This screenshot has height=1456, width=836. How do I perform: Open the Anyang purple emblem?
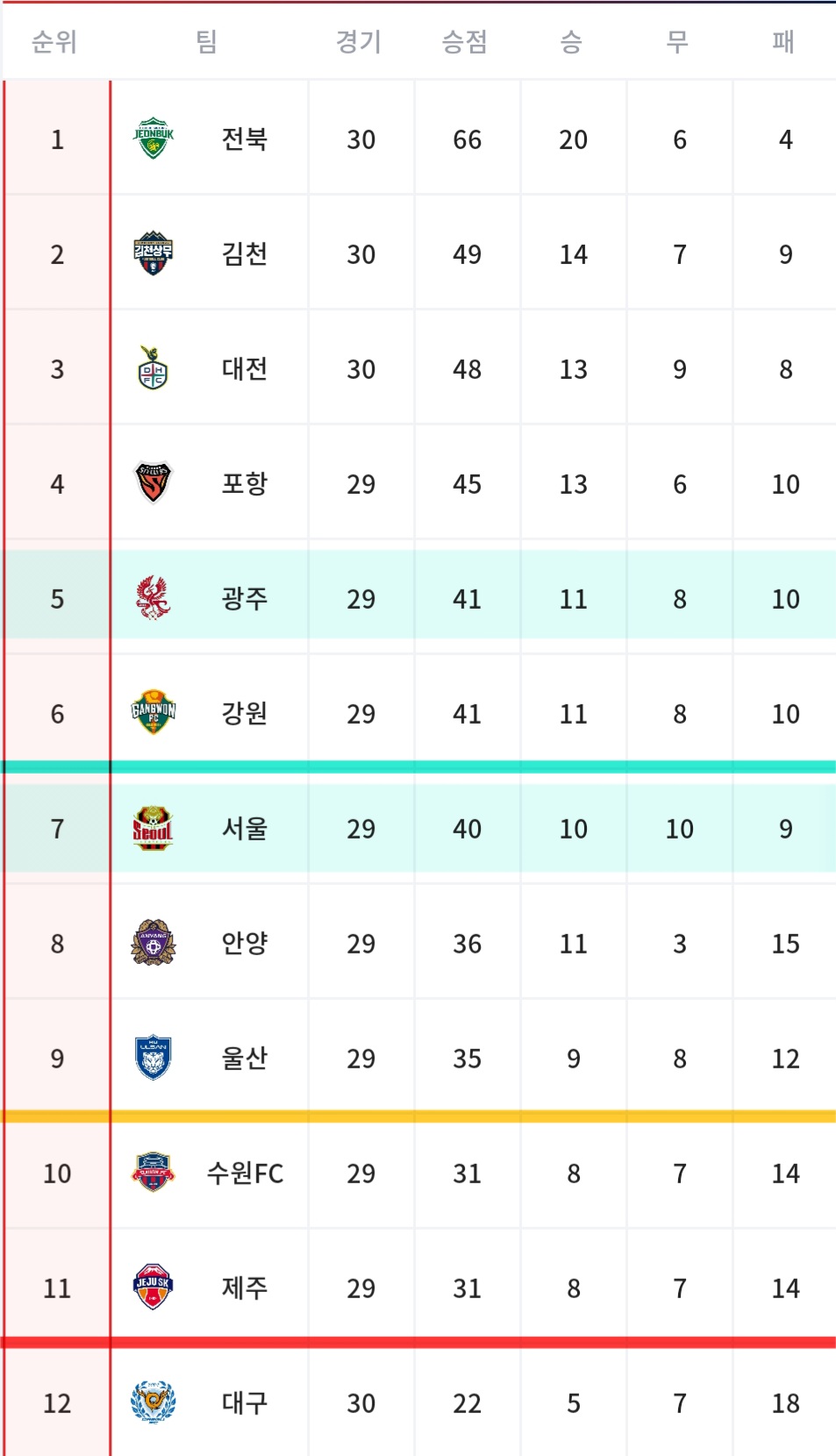click(x=154, y=943)
